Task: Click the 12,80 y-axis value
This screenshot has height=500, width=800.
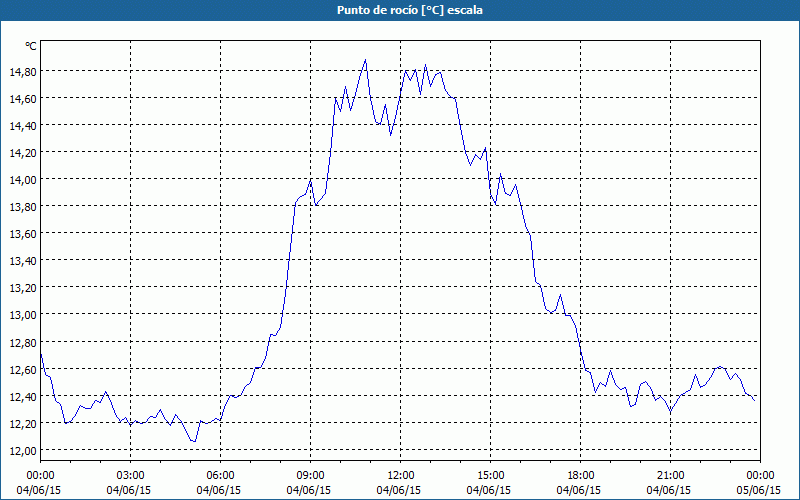Action: point(23,342)
